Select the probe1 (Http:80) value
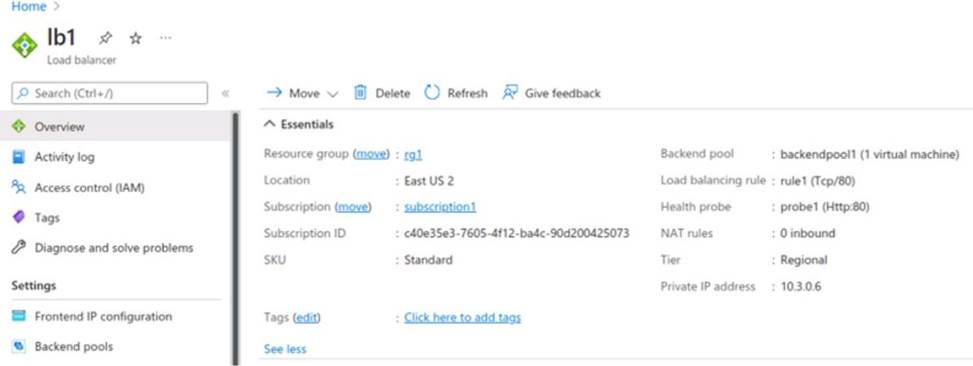 (x=824, y=207)
